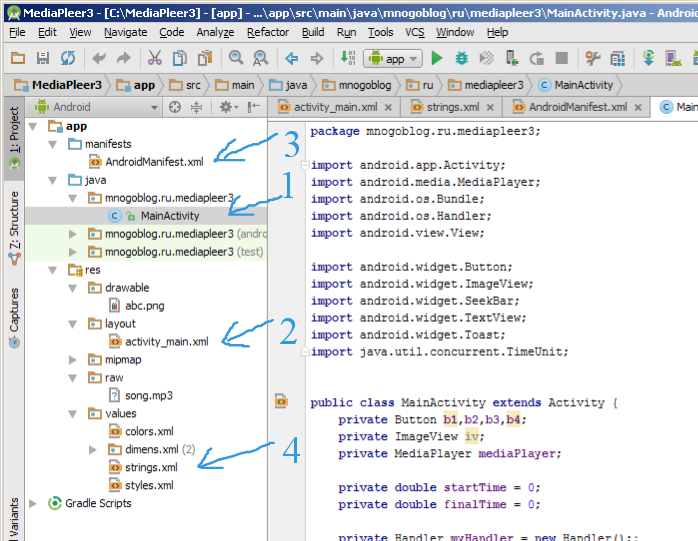698x541 pixels.
Task: Start debugging with the bug icon
Action: (x=462, y=59)
